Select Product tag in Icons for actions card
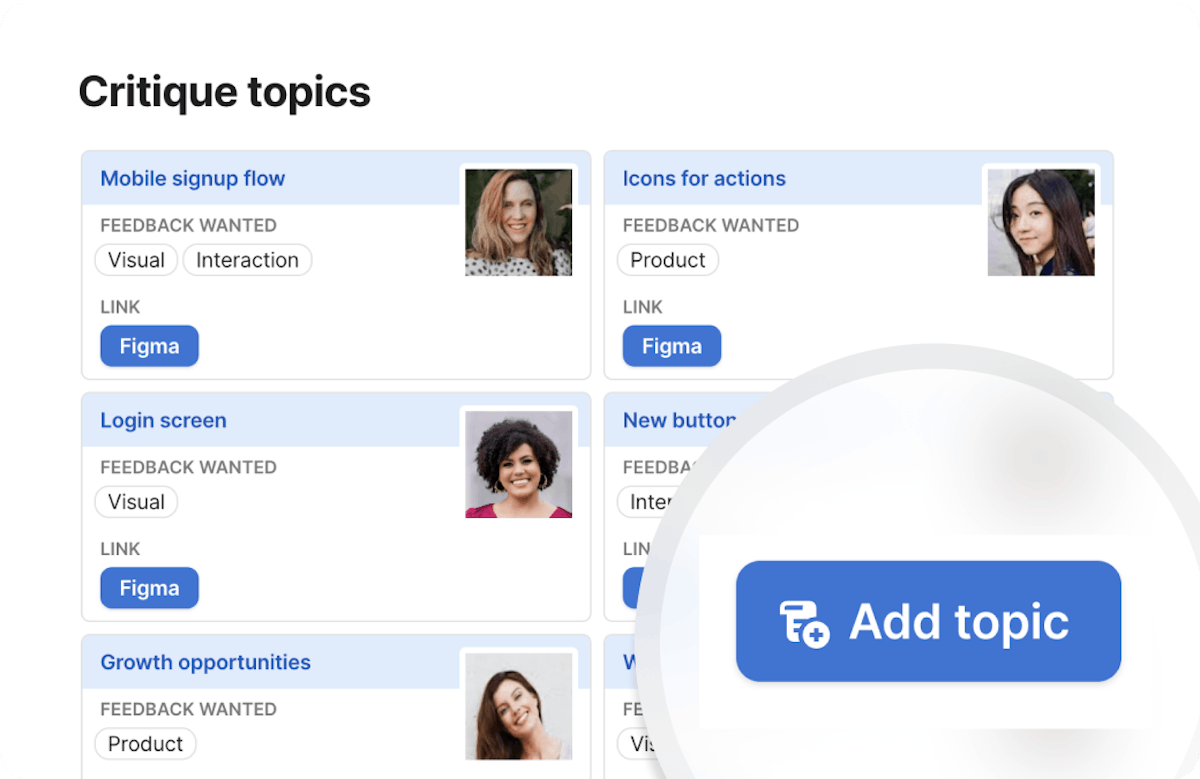 [x=667, y=261]
